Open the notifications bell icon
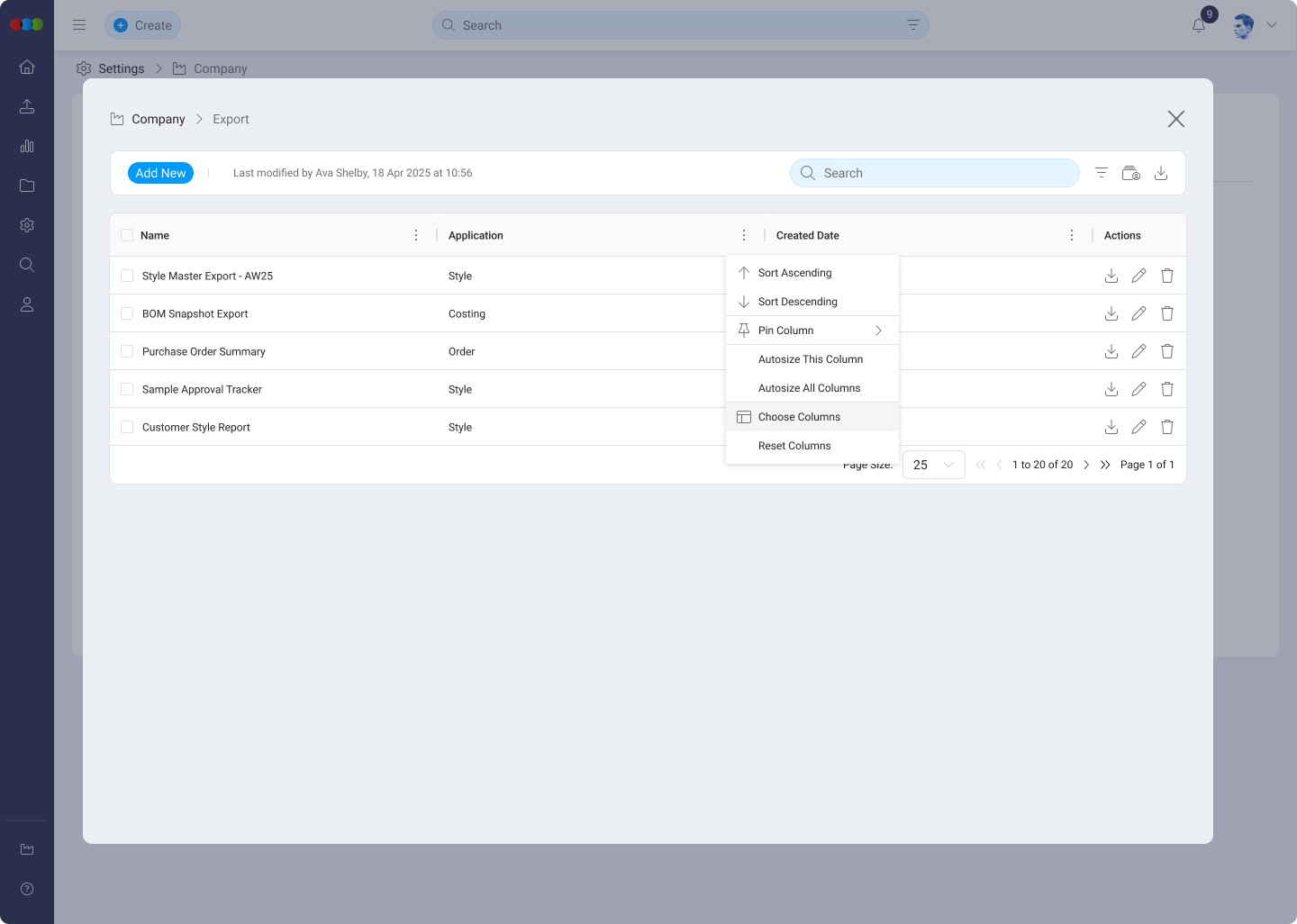Image resolution: width=1297 pixels, height=924 pixels. (x=1198, y=25)
